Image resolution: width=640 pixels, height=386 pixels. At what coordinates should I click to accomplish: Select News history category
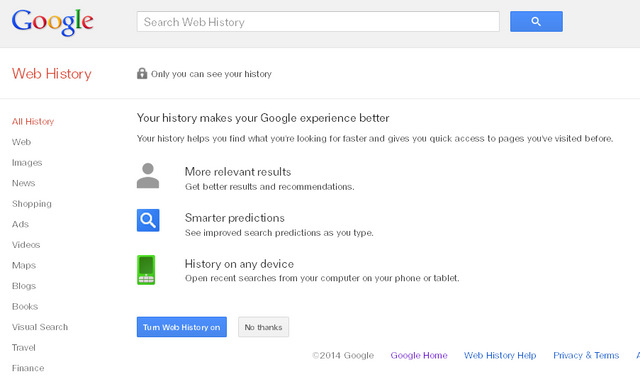coord(23,183)
